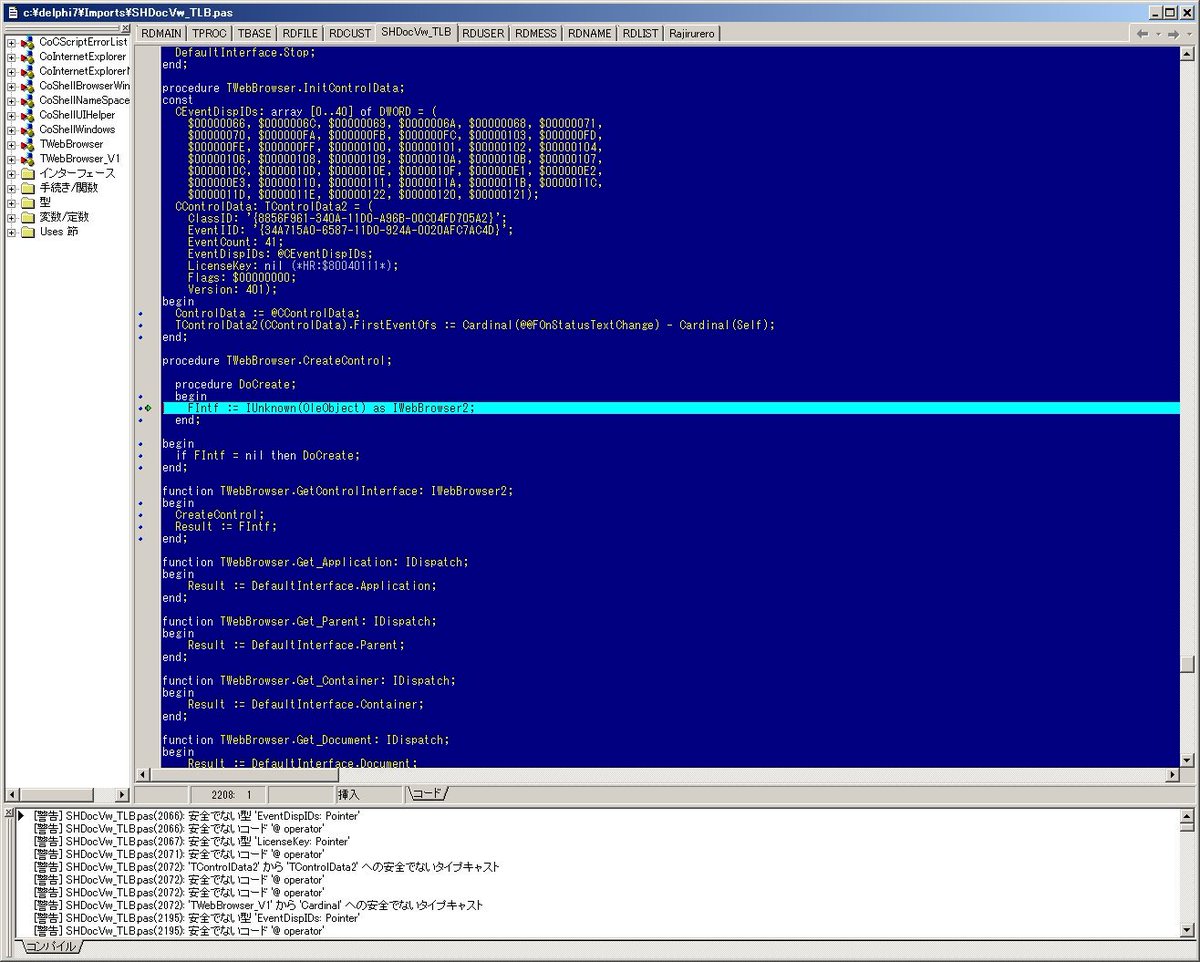Viewport: 1200px width, 962px height.
Task: Expand the CoShellWindows tree node
Action: coord(11,130)
